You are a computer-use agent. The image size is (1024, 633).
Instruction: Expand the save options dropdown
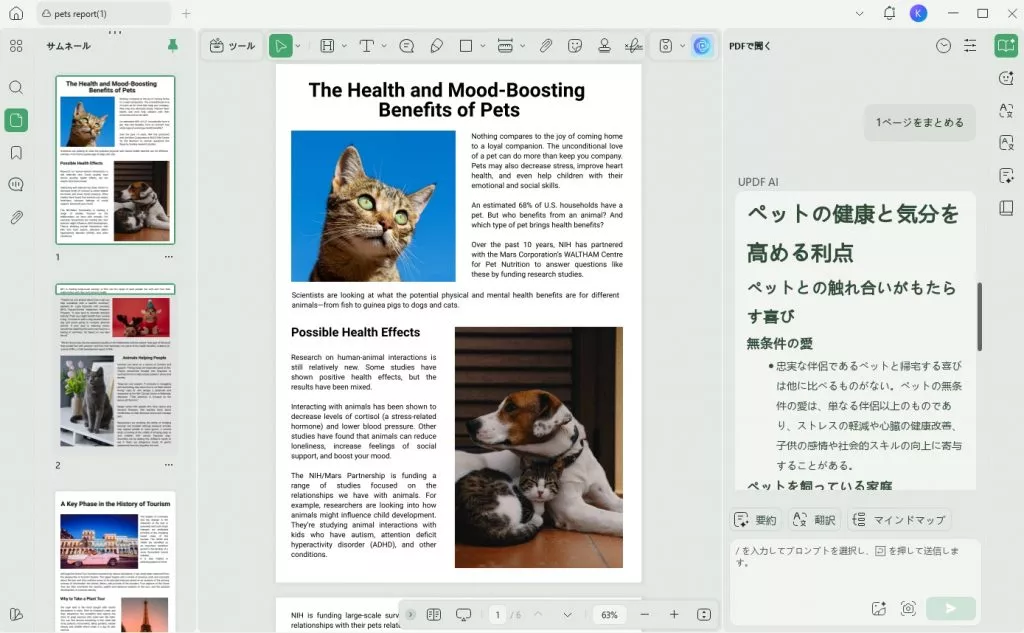[682, 46]
